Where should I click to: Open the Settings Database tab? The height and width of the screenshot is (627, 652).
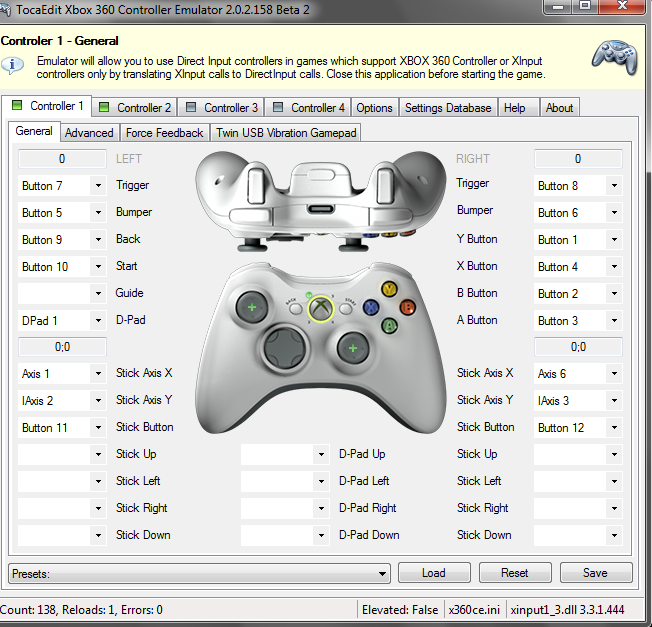447,108
